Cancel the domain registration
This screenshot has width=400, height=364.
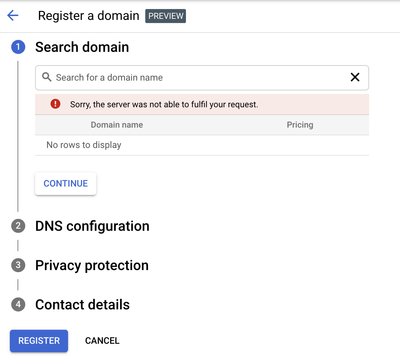click(102, 341)
